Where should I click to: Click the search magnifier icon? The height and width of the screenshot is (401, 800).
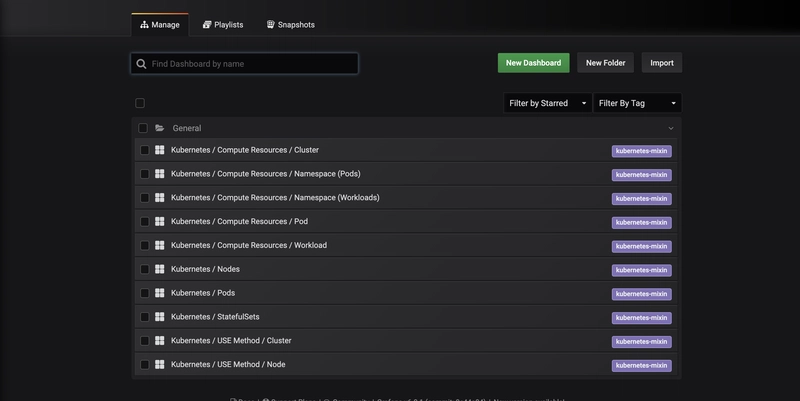[141, 64]
